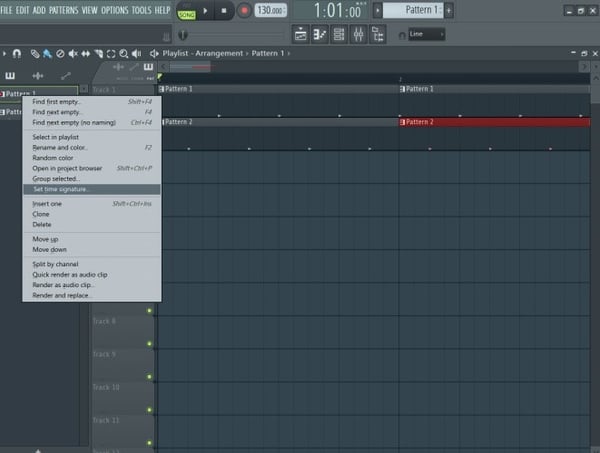Pick the Zoom tool in Playlist

coord(124,54)
